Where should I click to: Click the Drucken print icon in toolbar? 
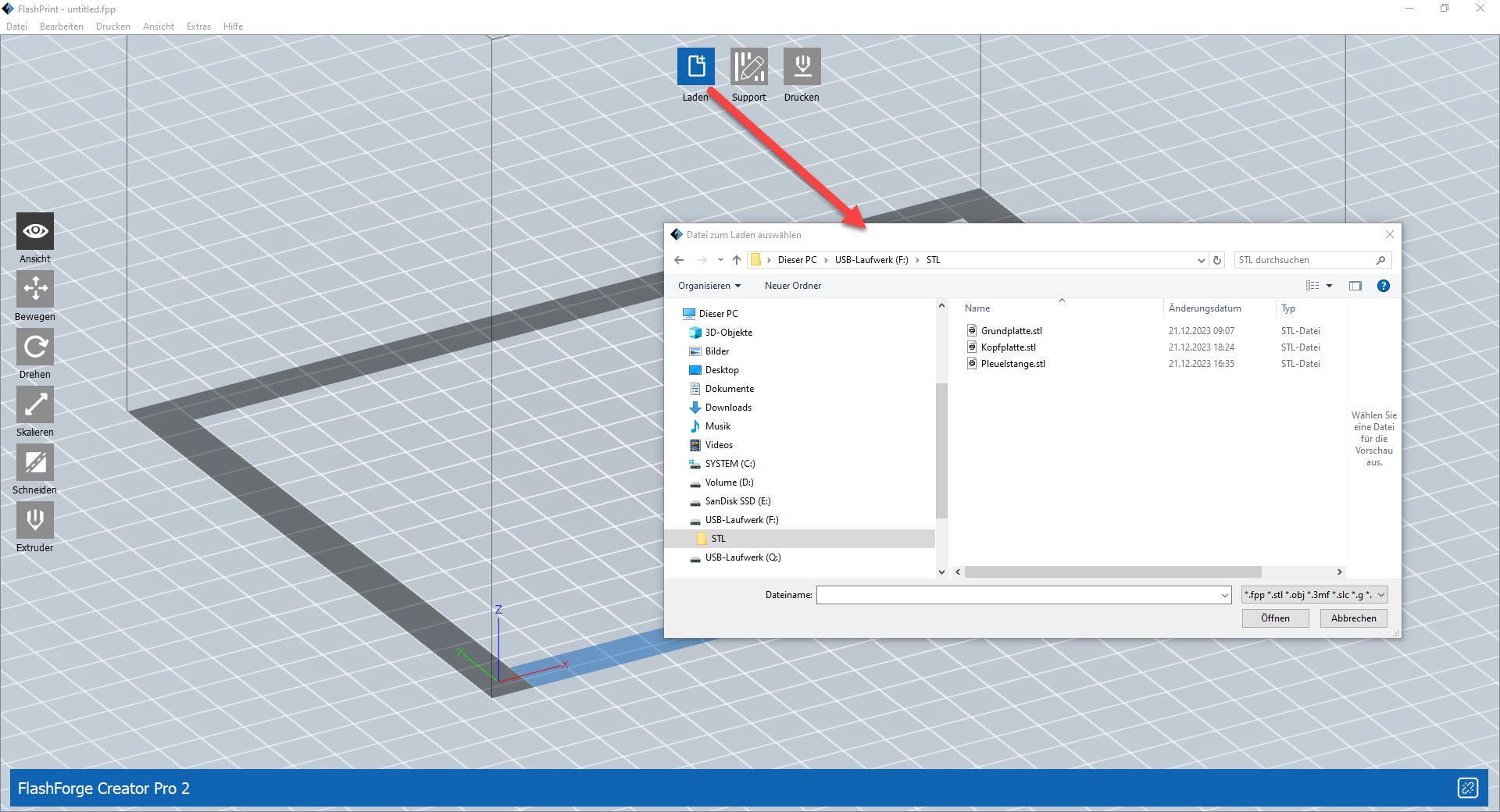pos(802,66)
